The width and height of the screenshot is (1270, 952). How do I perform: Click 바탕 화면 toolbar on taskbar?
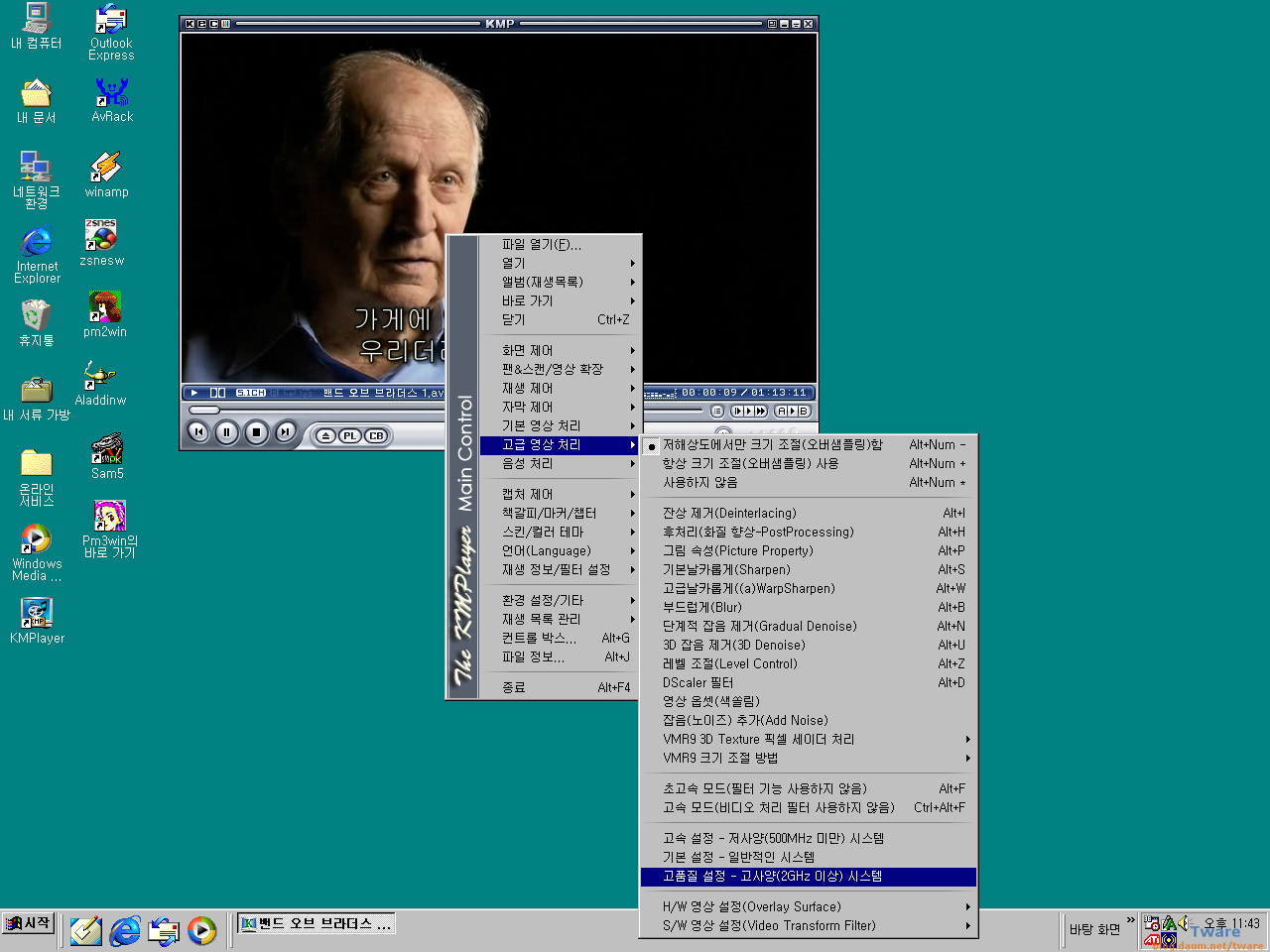[1094, 930]
